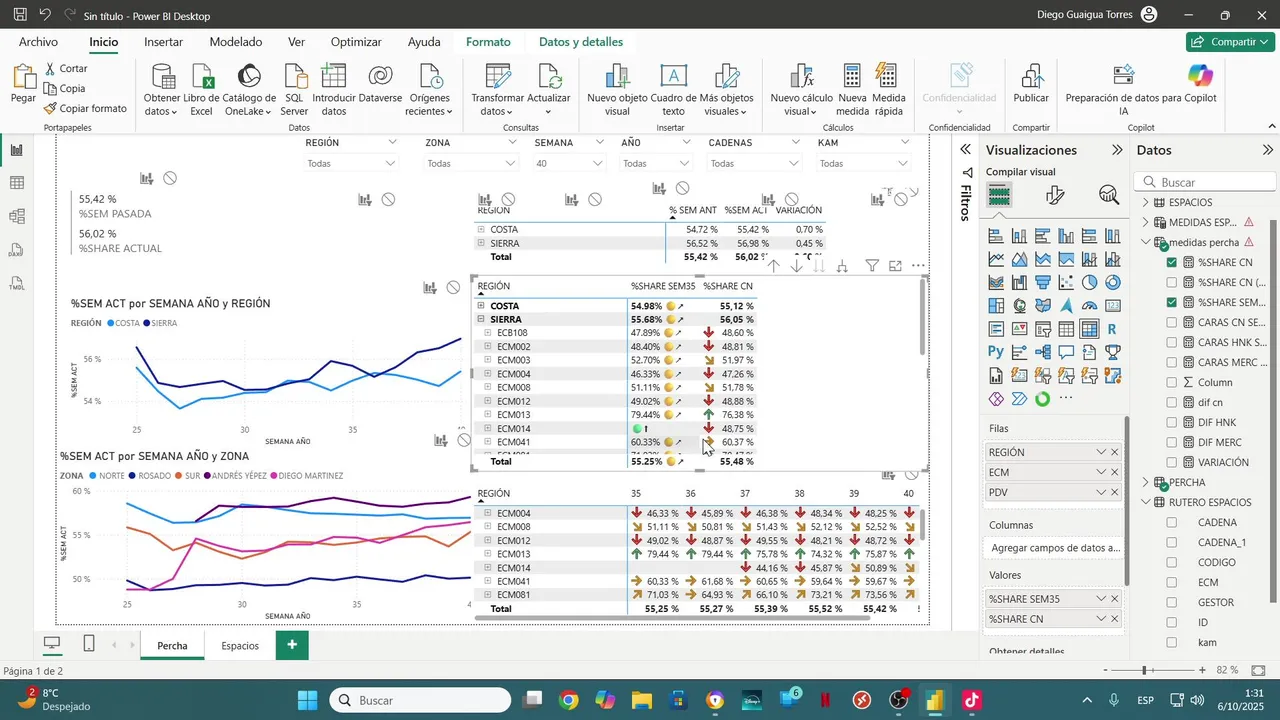Check the dif cn field
Screen dimensions: 1280x720
(x=1172, y=402)
